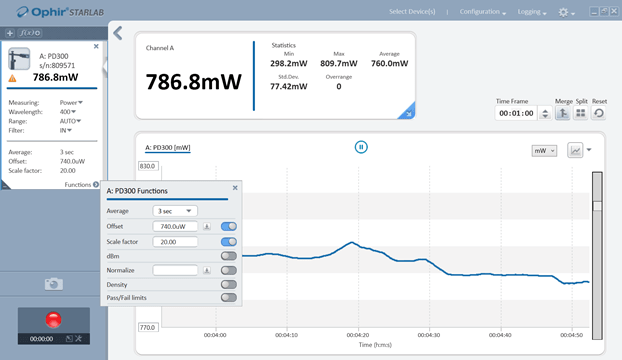The image size is (622, 360).
Task: Open the f(x) math function button
Action: click(30, 33)
